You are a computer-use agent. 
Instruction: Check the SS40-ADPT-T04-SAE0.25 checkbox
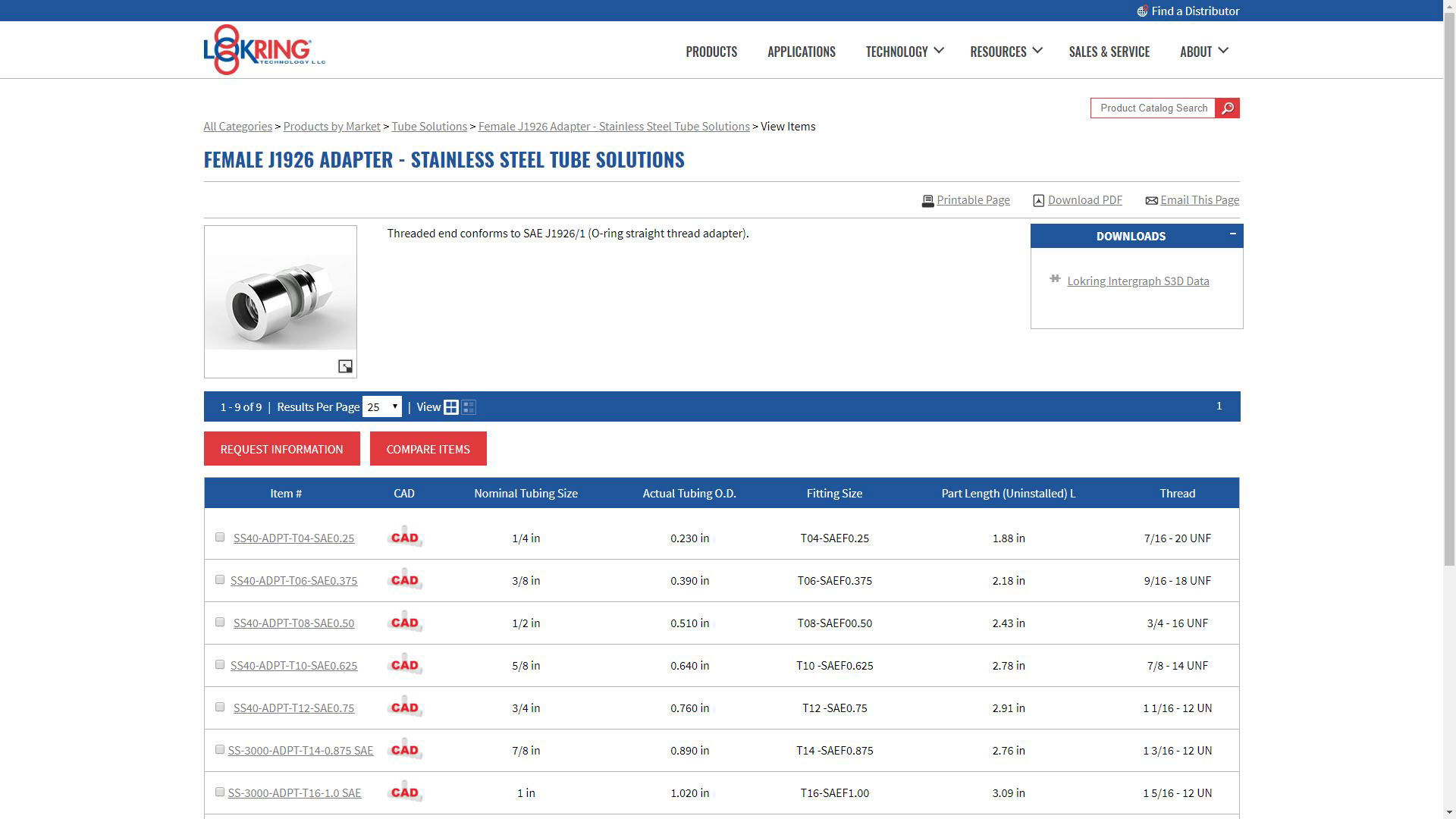point(220,537)
